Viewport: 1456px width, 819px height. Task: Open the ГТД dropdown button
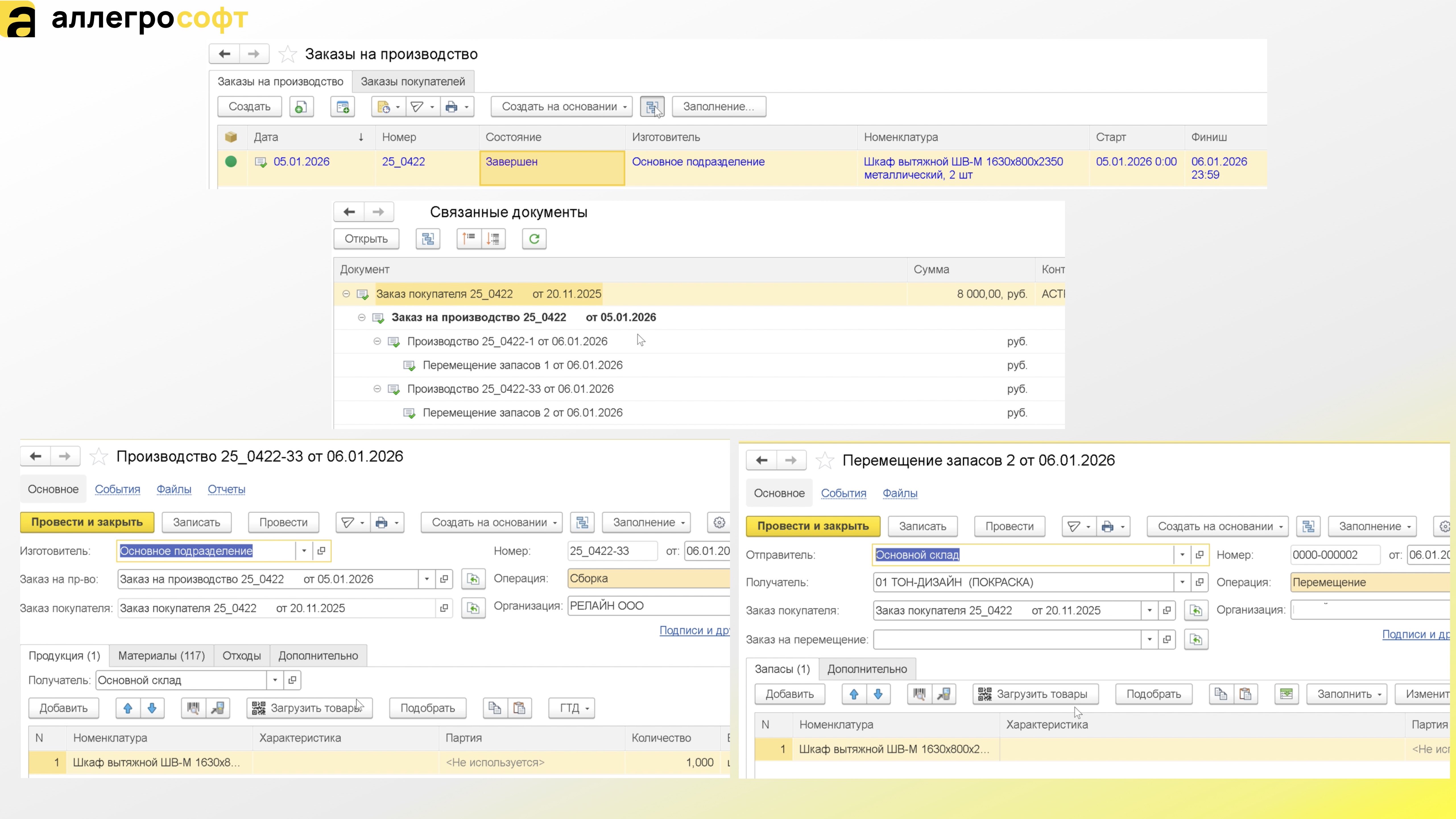coord(571,708)
